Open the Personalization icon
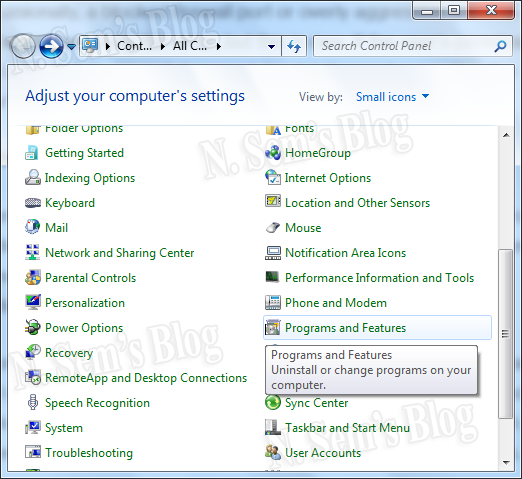Viewport: 522px width, 479px height. pyautogui.click(x=33, y=303)
